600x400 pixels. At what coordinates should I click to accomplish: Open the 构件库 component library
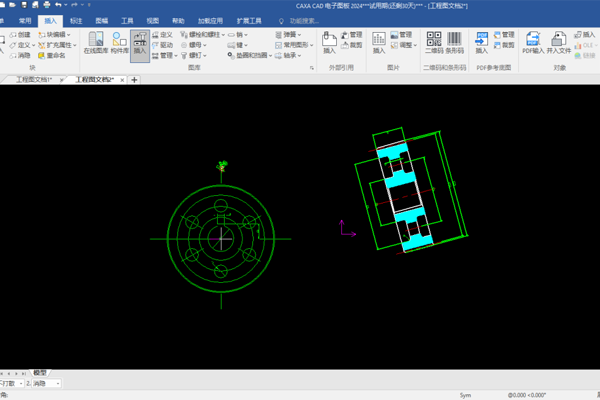[119, 42]
